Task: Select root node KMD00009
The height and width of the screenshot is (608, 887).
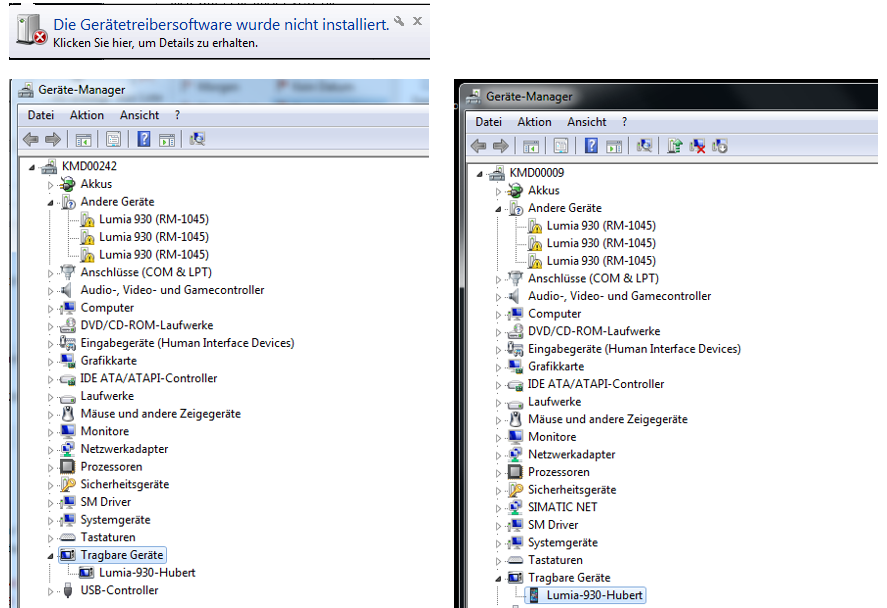Action: (x=537, y=173)
